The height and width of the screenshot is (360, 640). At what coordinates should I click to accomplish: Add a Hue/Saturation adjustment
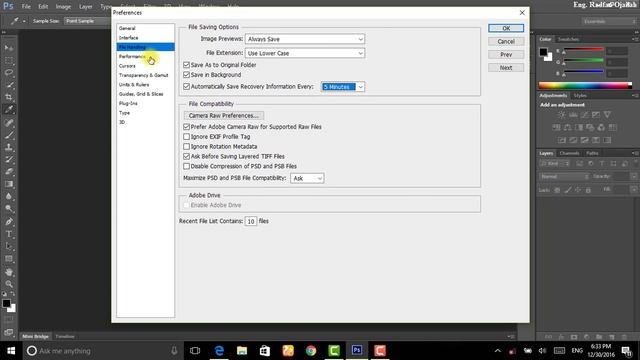pyautogui.click(x=556, y=128)
